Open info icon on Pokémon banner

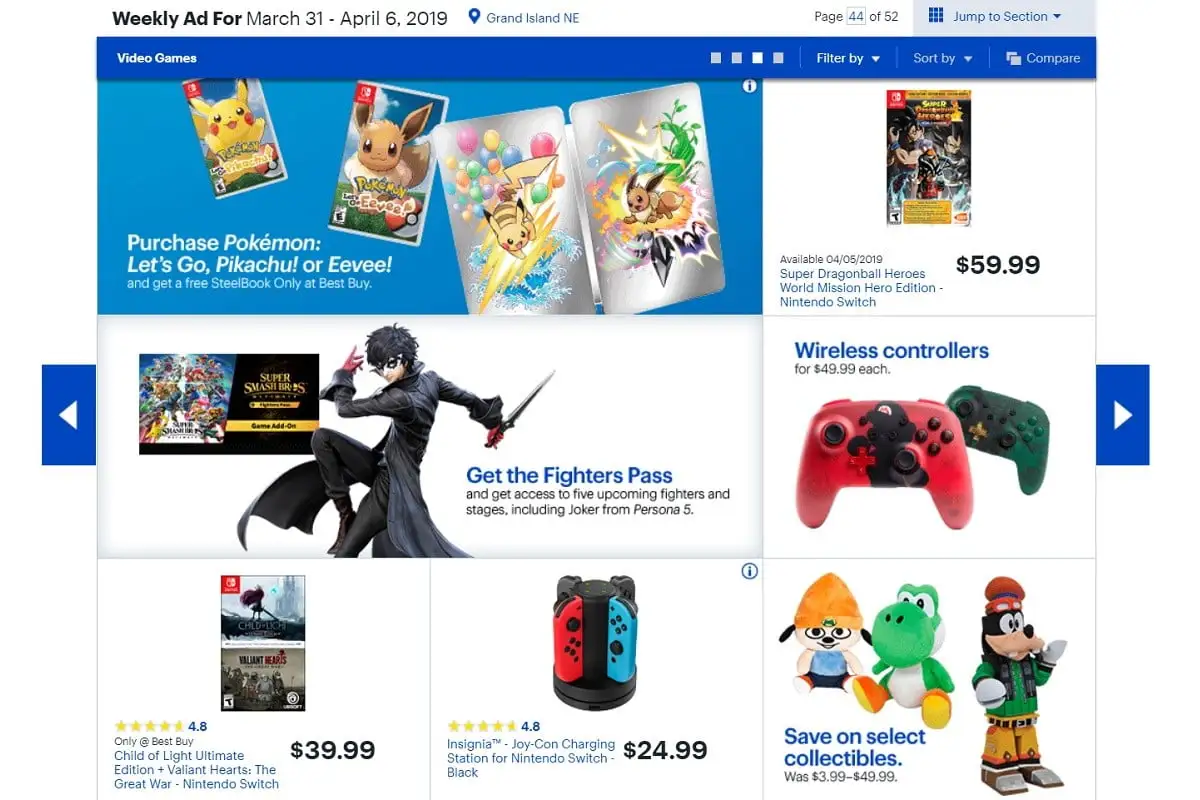click(x=750, y=87)
